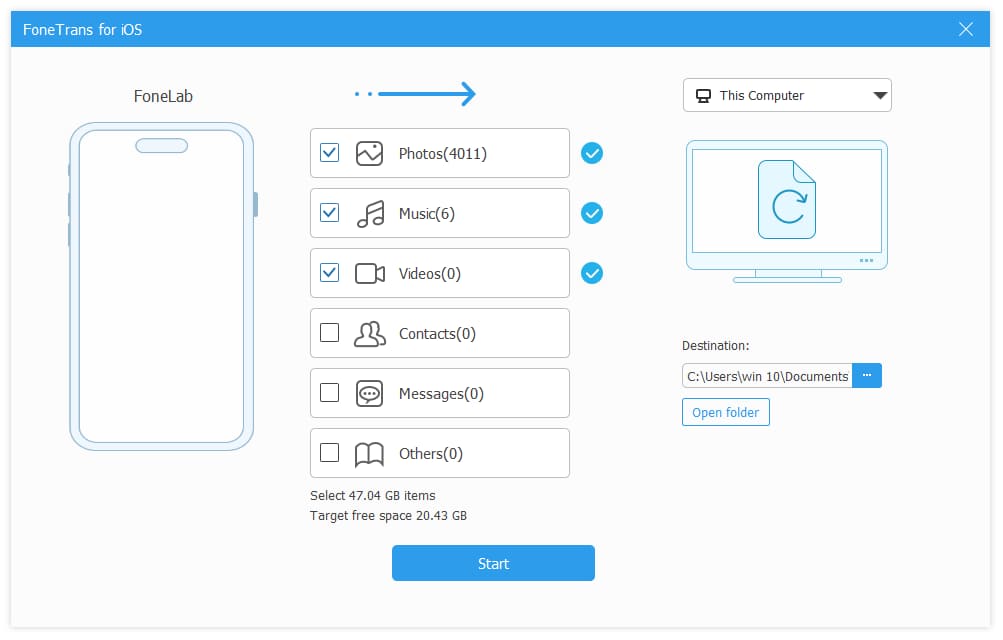1003x640 pixels.
Task: Check the Contacts(0) checkbox
Action: [x=329, y=332]
